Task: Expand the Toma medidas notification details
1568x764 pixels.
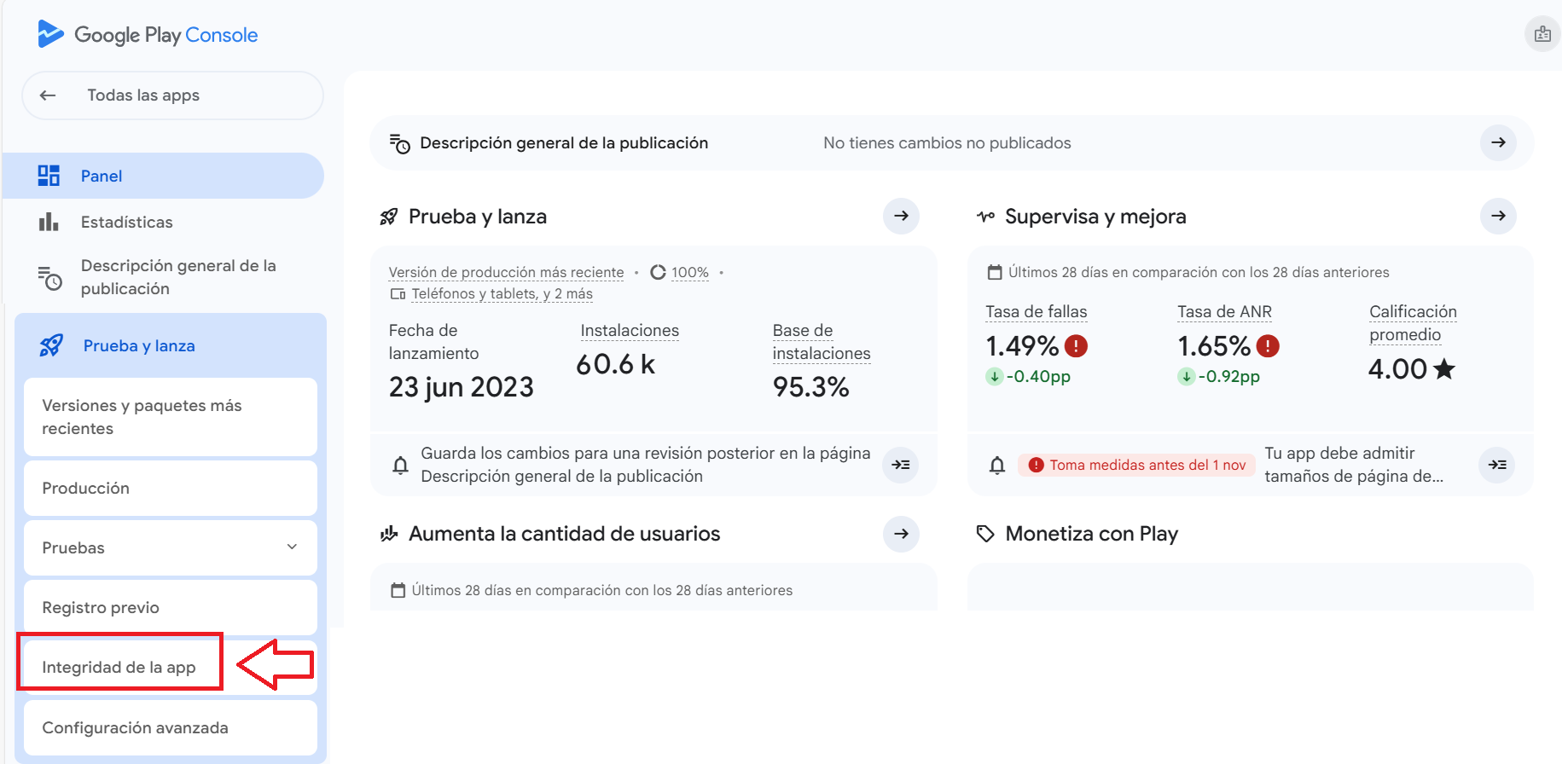Action: point(1496,465)
